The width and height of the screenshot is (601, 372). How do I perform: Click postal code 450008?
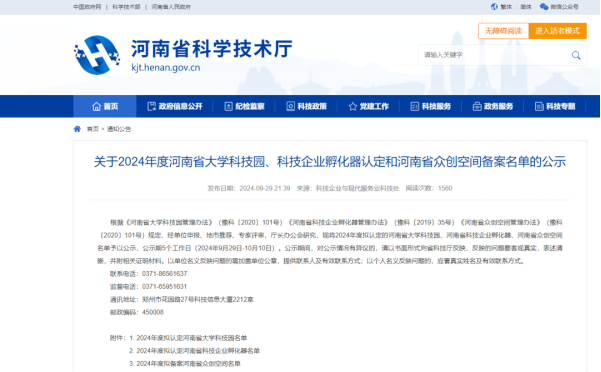tap(153, 312)
